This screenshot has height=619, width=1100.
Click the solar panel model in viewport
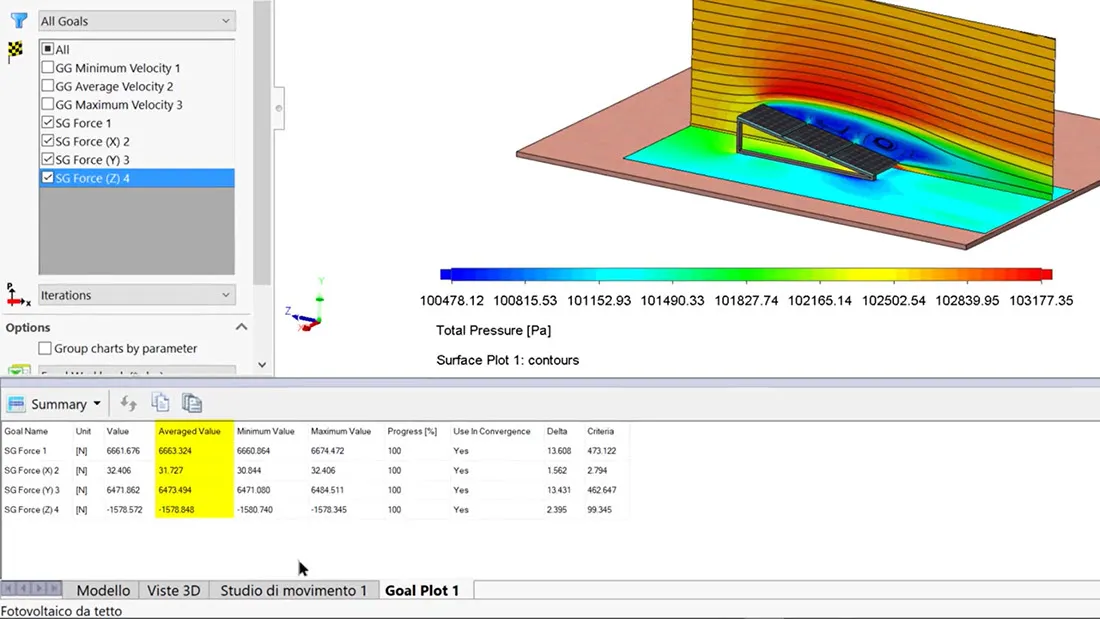tap(817, 140)
